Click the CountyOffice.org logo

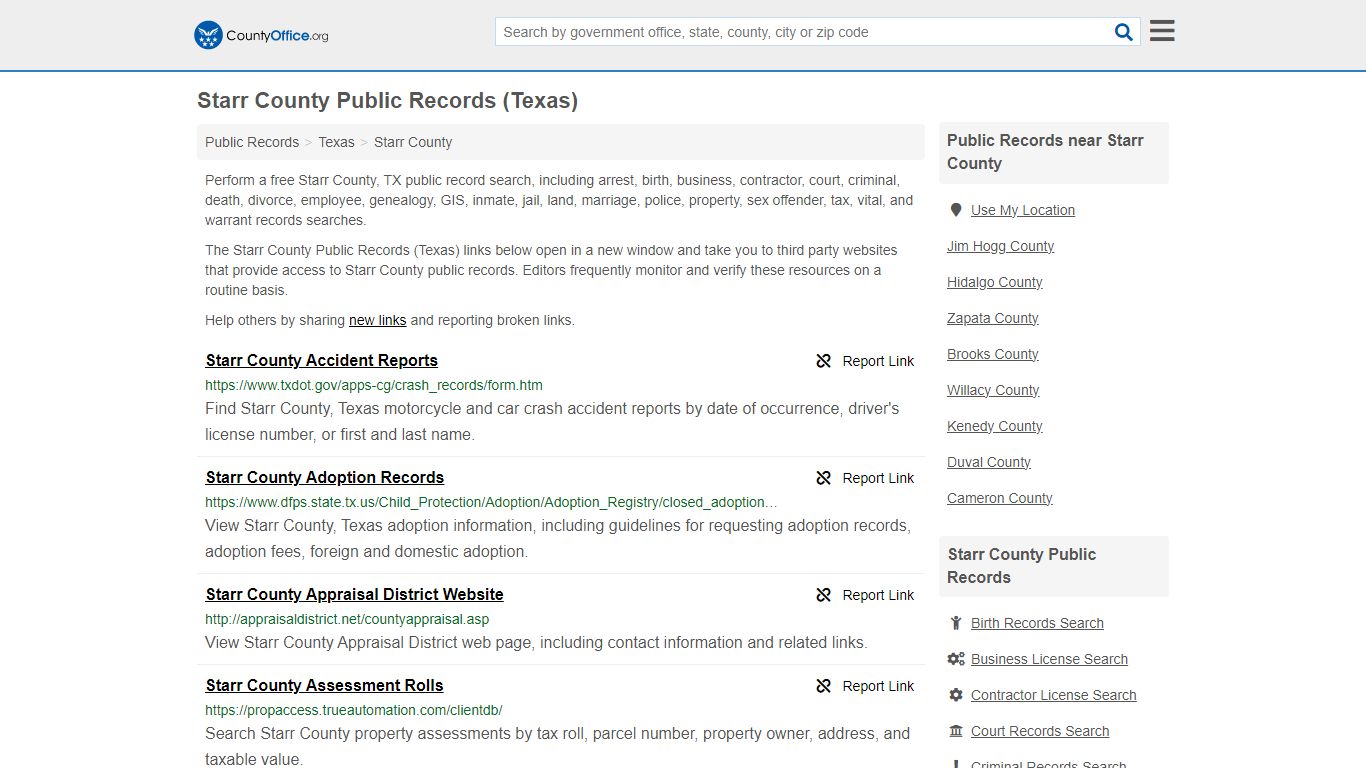click(261, 35)
